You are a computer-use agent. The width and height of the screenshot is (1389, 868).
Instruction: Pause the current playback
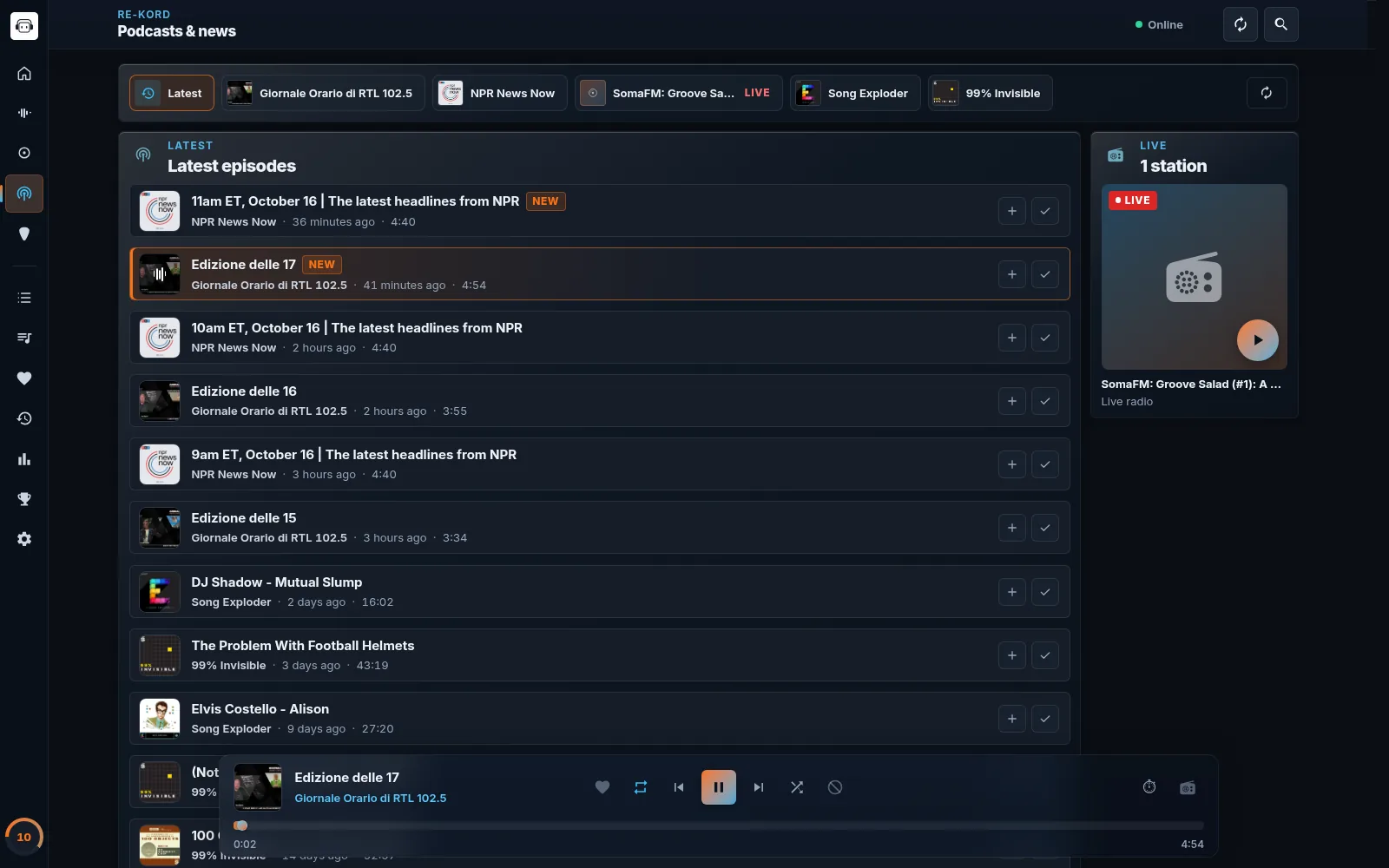[719, 787]
